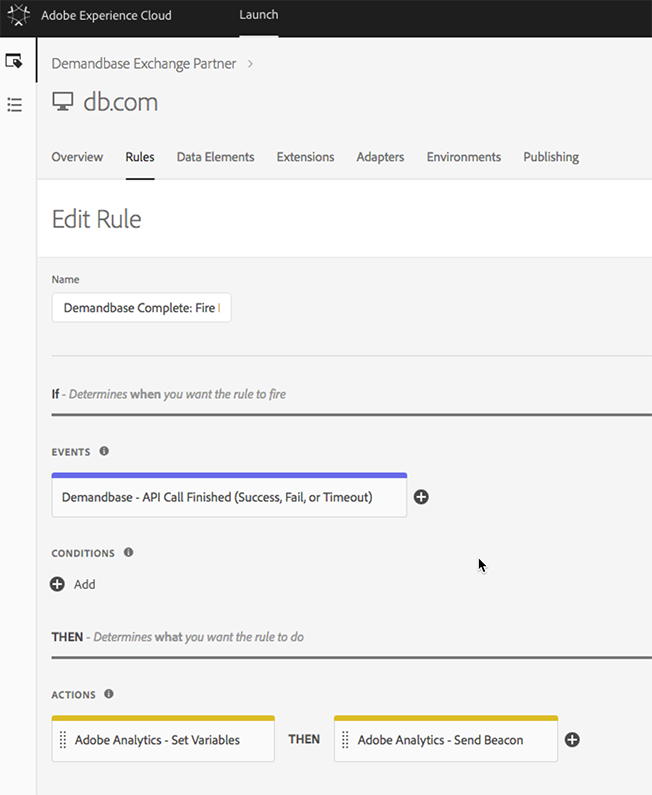Viewport: 652px width, 795px height.
Task: Open the tag properties sidebar icon
Action: pos(14,61)
